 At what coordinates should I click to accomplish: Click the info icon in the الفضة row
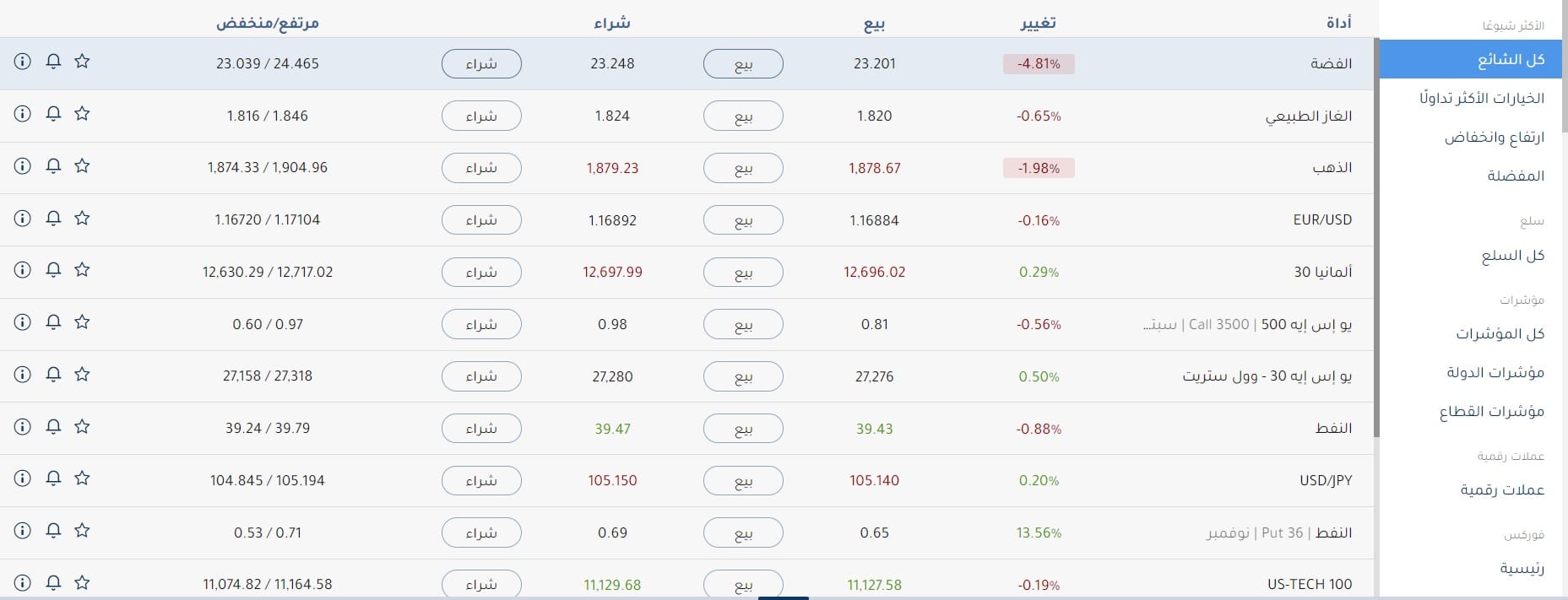[x=23, y=62]
